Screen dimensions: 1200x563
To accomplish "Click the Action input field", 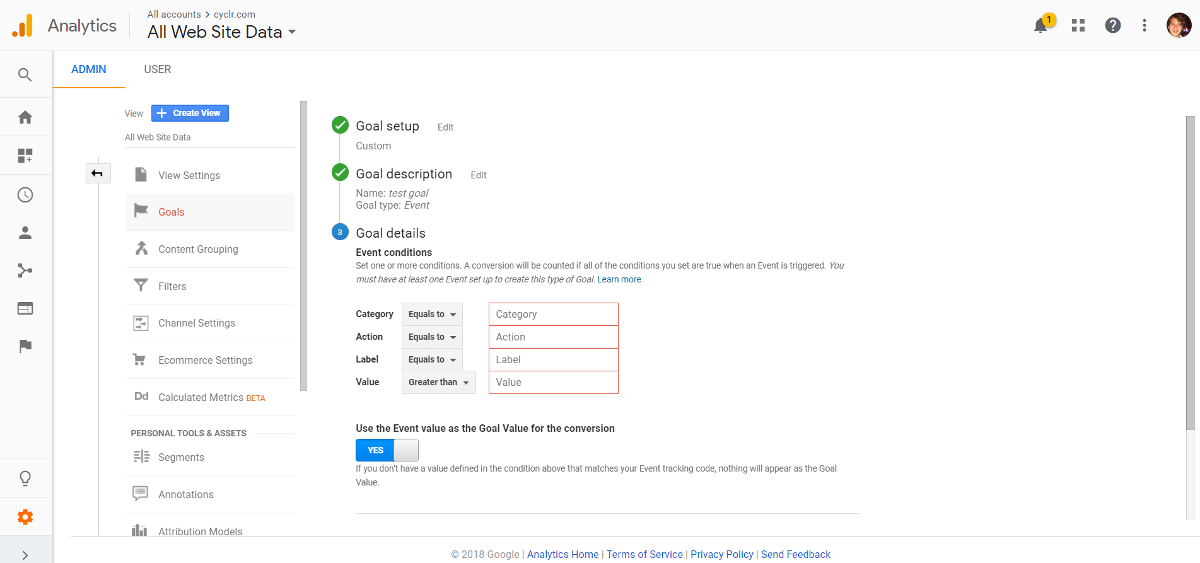I will pyautogui.click(x=554, y=337).
